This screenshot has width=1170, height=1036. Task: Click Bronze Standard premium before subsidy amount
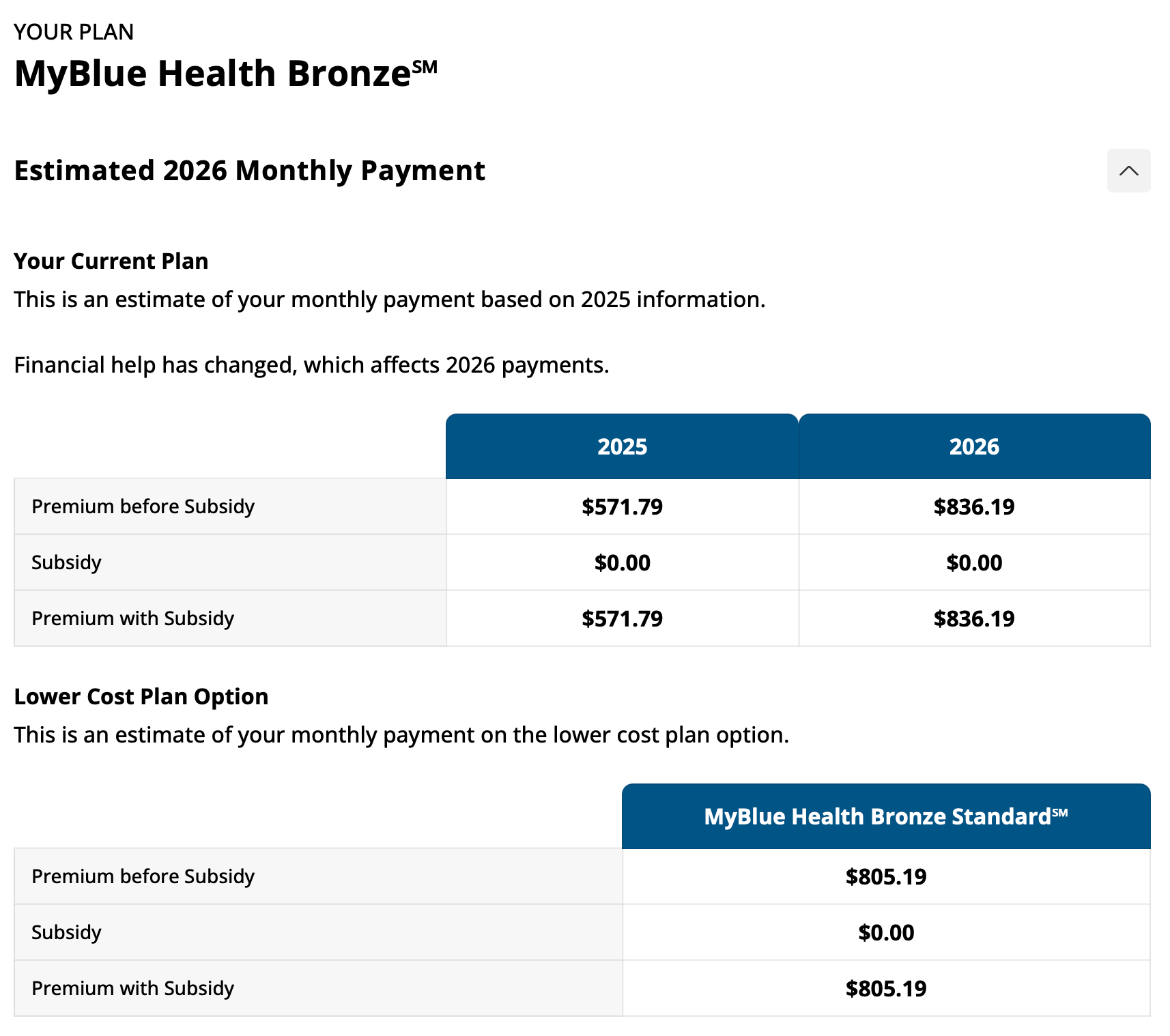(x=885, y=877)
